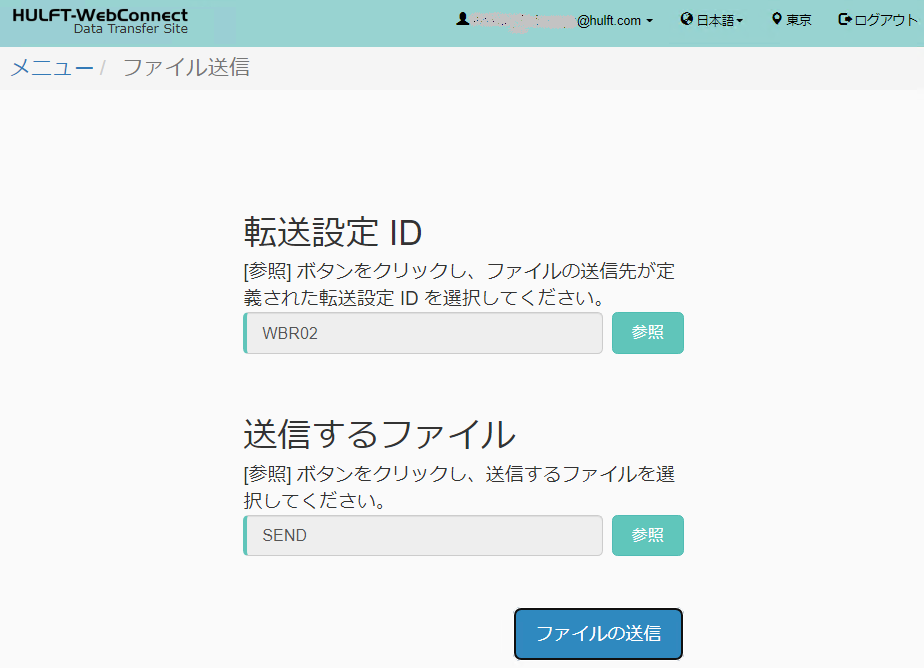Click the globe icon beside 日本語

(687, 18)
